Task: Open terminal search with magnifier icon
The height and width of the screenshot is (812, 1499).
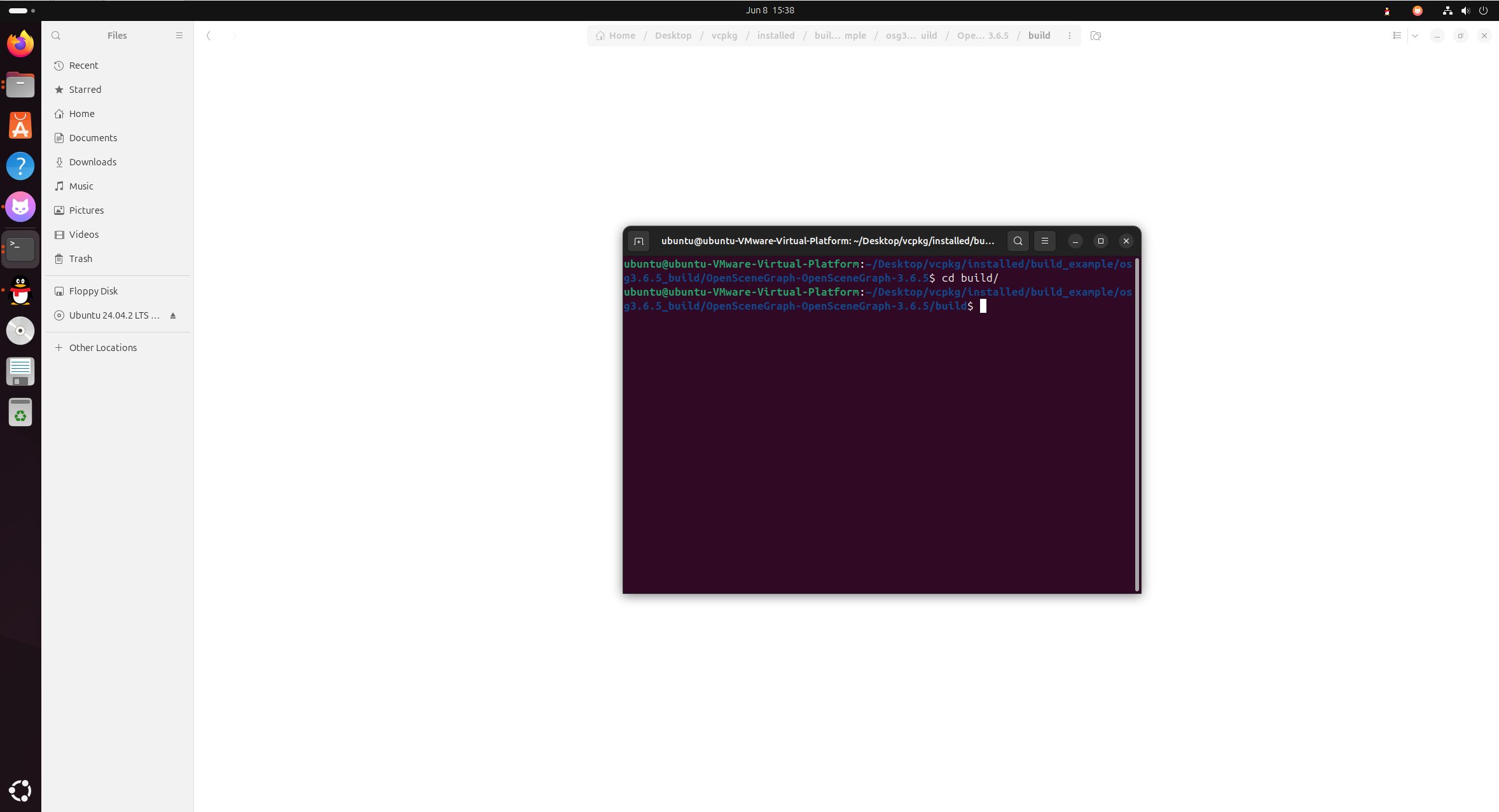Action: point(1018,241)
